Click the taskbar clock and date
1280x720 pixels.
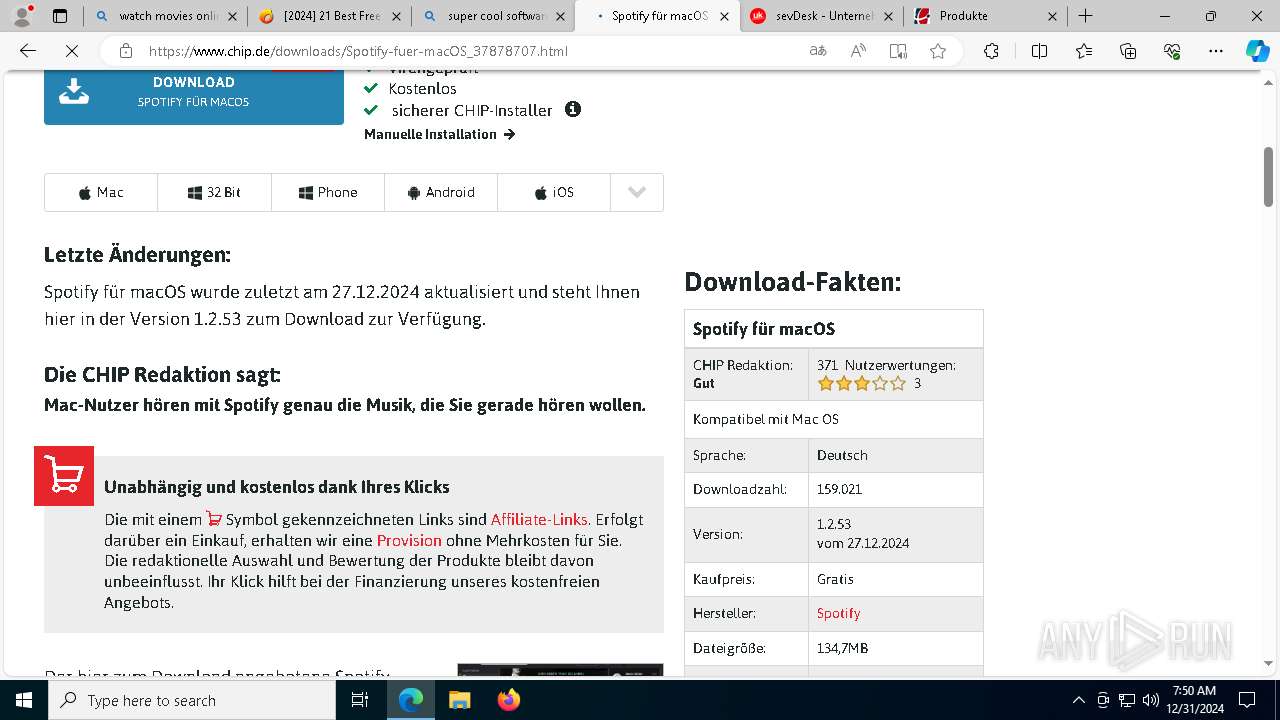(1194, 700)
